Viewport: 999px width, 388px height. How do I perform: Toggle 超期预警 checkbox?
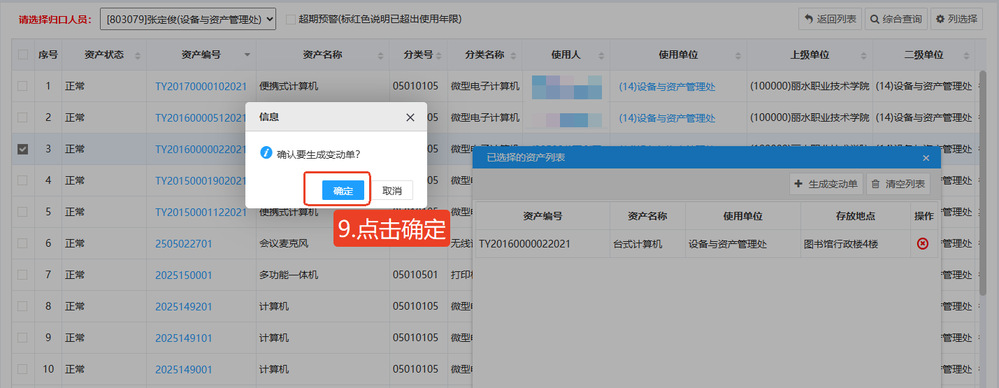[291, 19]
